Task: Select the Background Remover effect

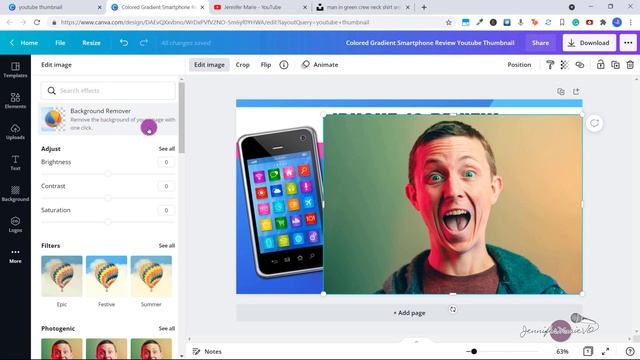Action: point(108,119)
